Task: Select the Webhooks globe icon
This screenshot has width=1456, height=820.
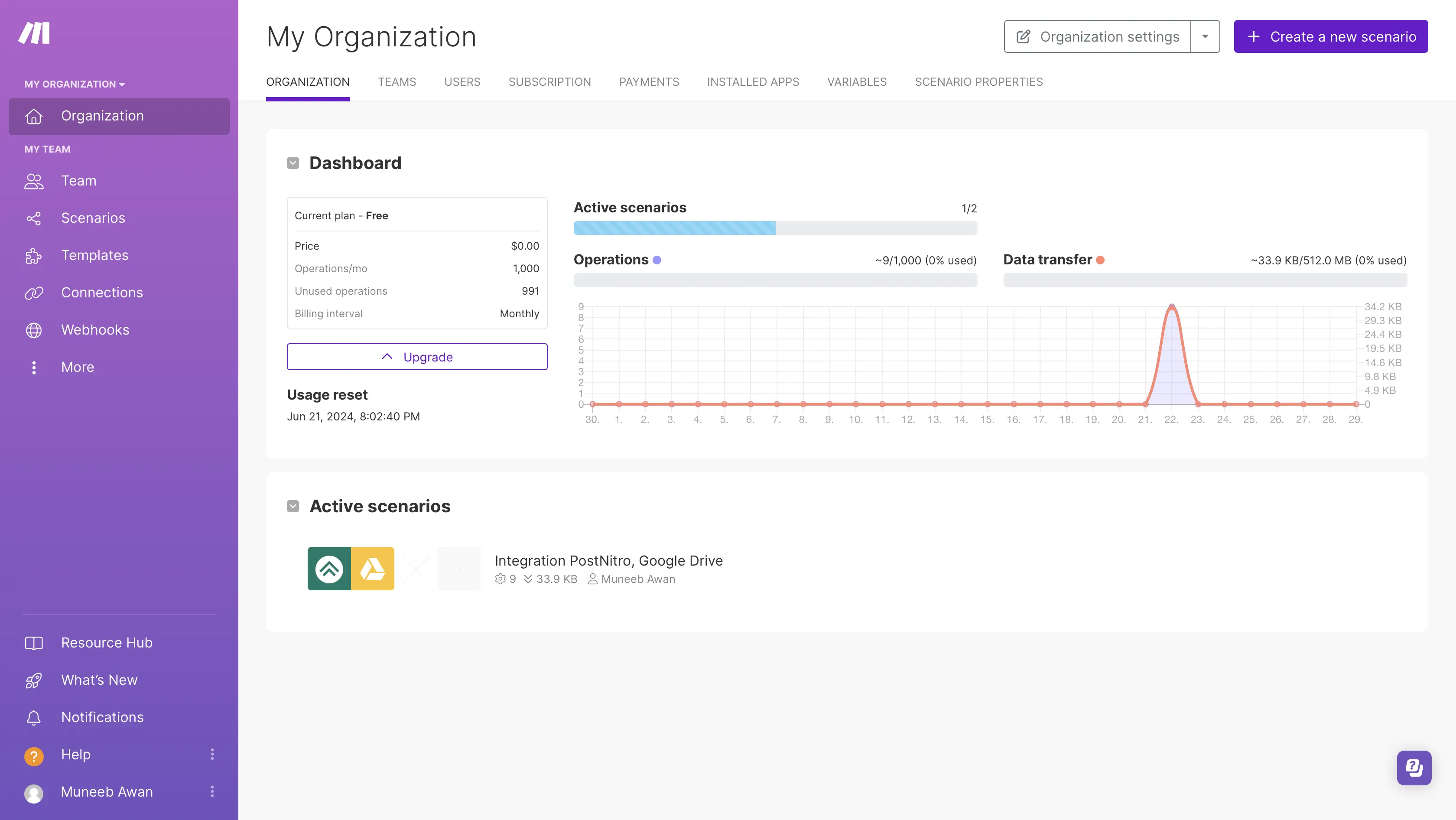Action: (x=33, y=330)
